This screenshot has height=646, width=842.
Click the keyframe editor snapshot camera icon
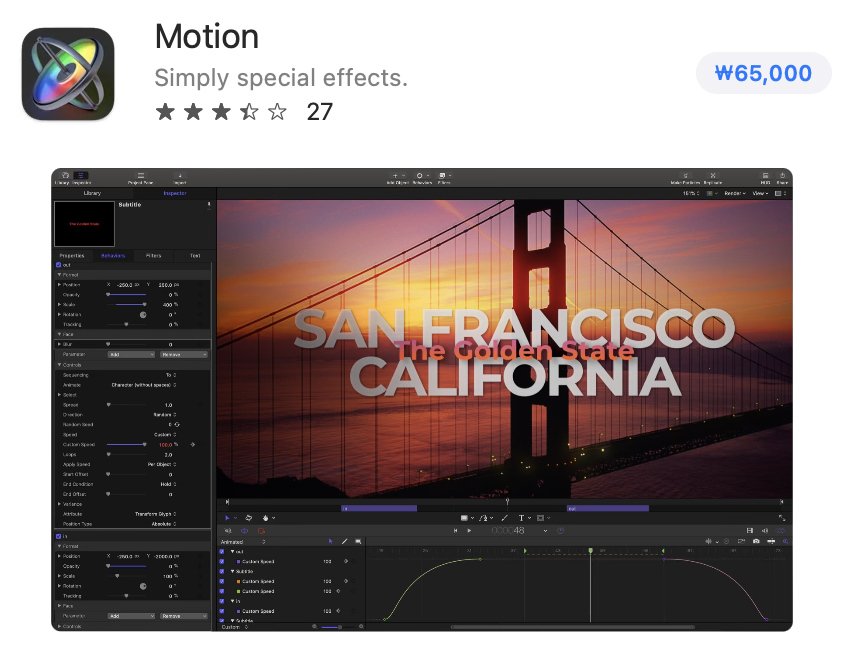coord(756,541)
